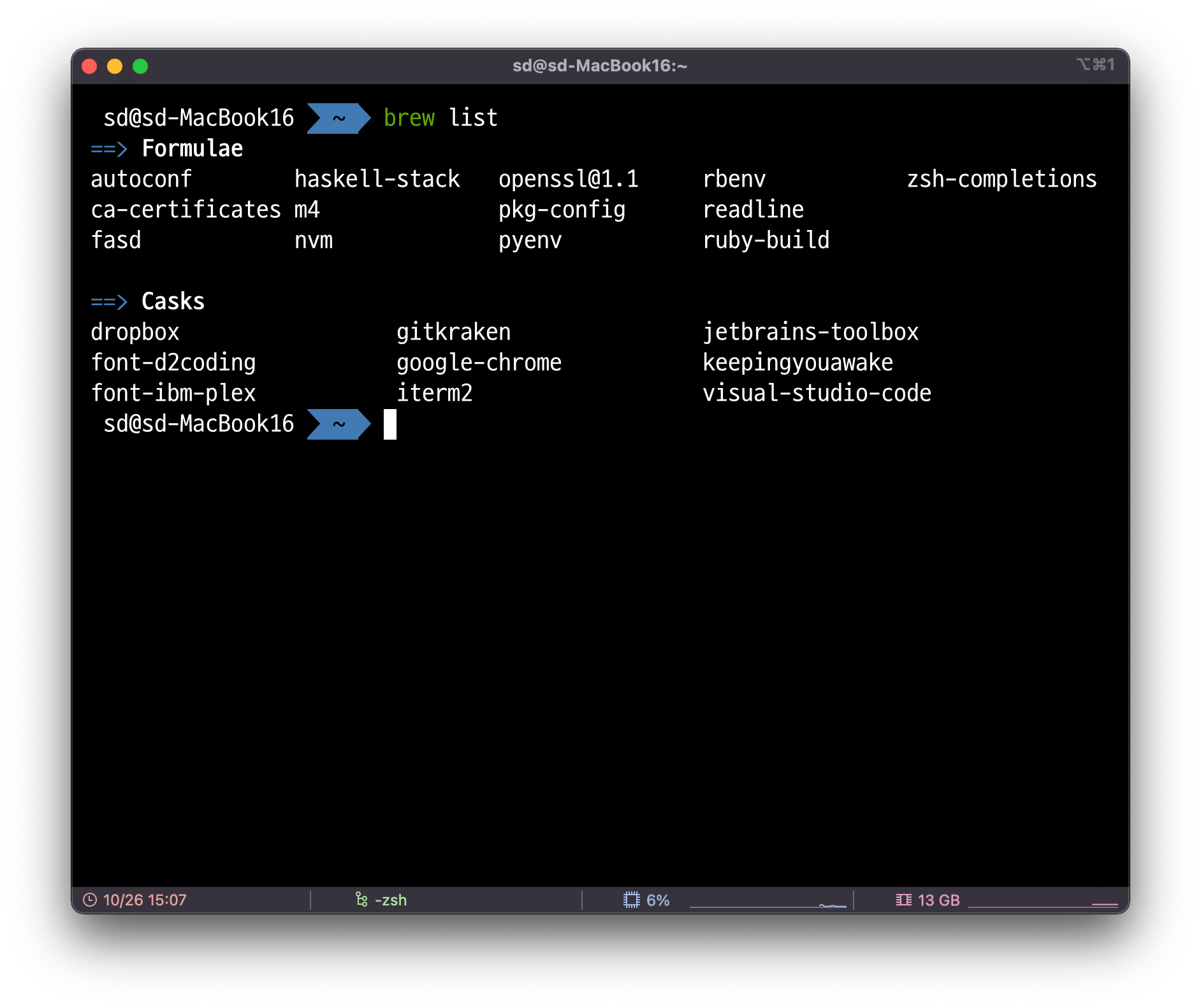Click sd@sd-MacBook16 in the first prompt line
This screenshot has height=1008, width=1201.
pos(198,118)
